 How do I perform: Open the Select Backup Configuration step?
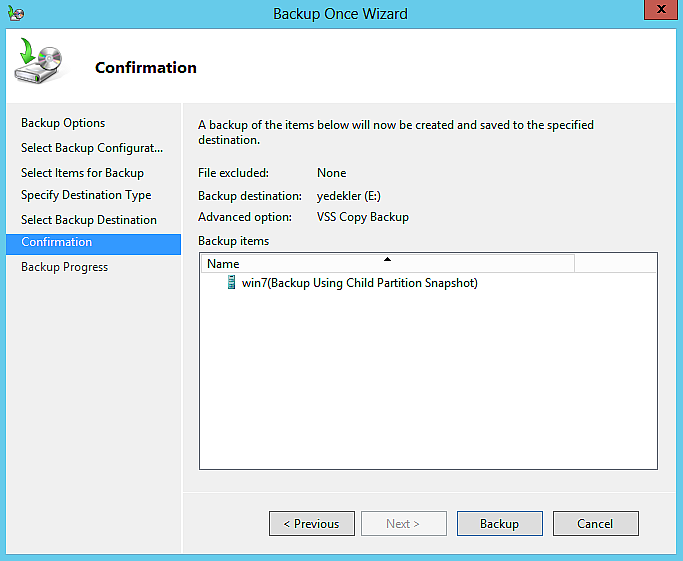92,148
